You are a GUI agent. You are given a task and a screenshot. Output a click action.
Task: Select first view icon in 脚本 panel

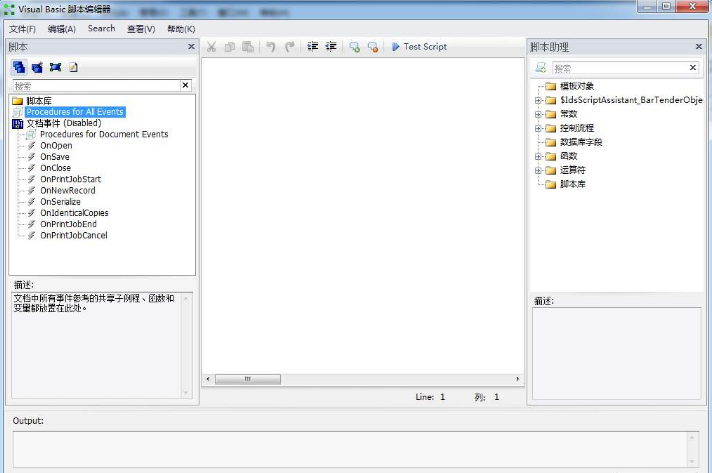pyautogui.click(x=19, y=67)
